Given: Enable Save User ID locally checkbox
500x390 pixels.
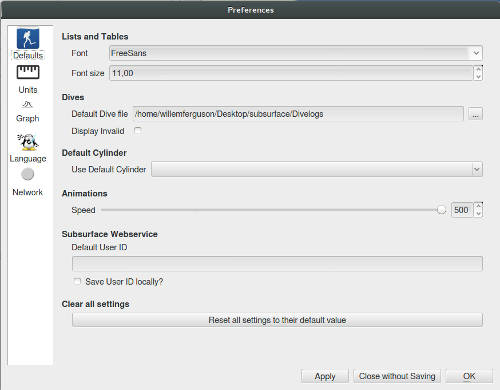Looking at the screenshot, I should [77, 282].
